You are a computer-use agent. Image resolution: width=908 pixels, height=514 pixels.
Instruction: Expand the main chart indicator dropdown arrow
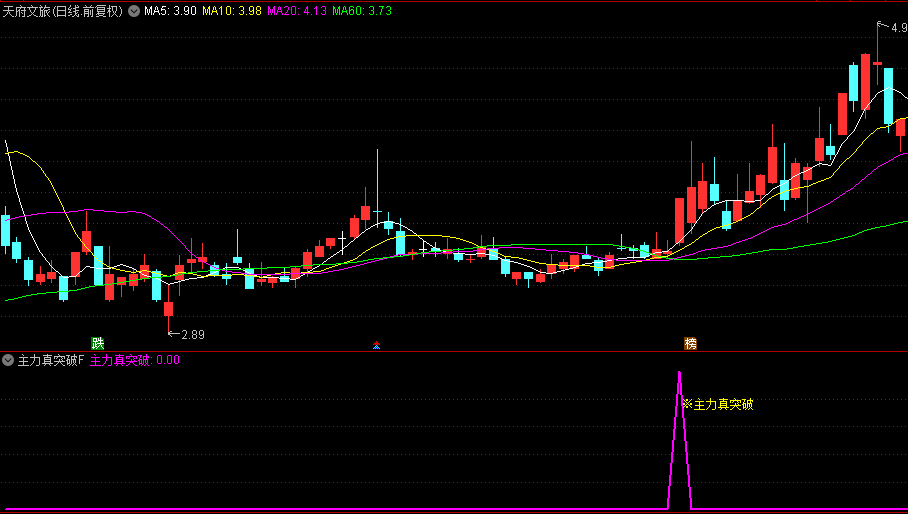tap(134, 11)
